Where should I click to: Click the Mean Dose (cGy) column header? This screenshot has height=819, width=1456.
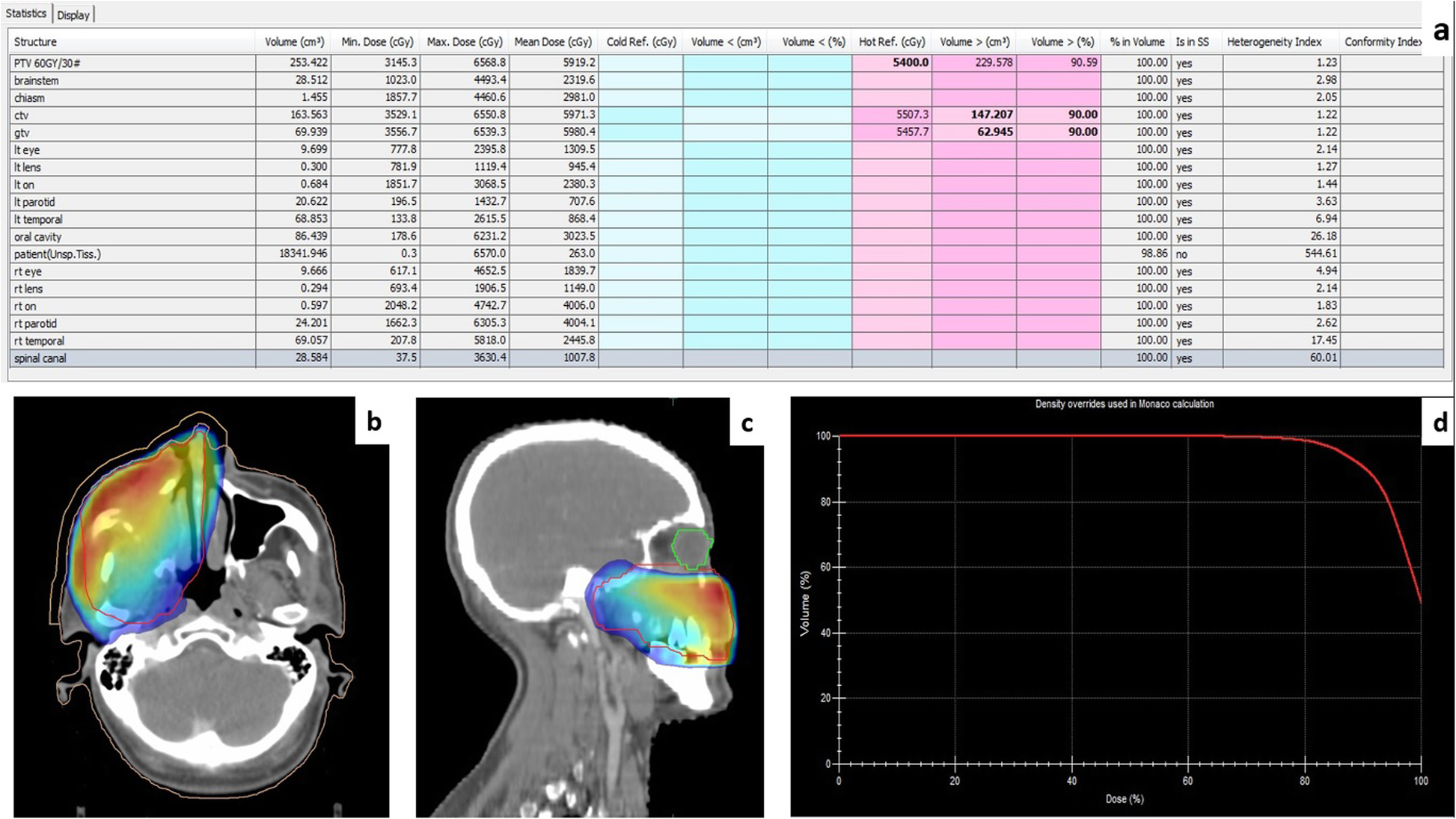(x=553, y=42)
